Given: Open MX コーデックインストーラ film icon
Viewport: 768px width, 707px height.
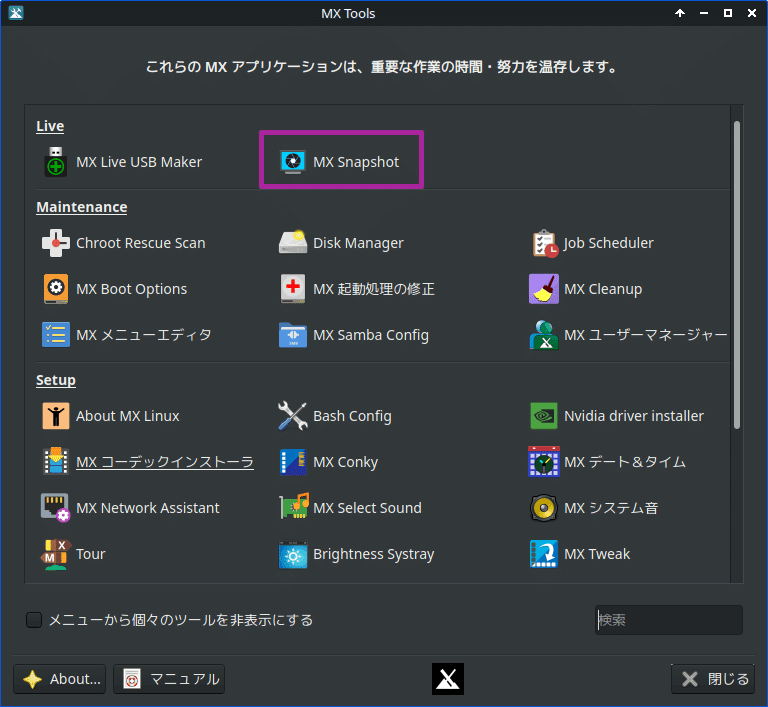Looking at the screenshot, I should point(56,461).
